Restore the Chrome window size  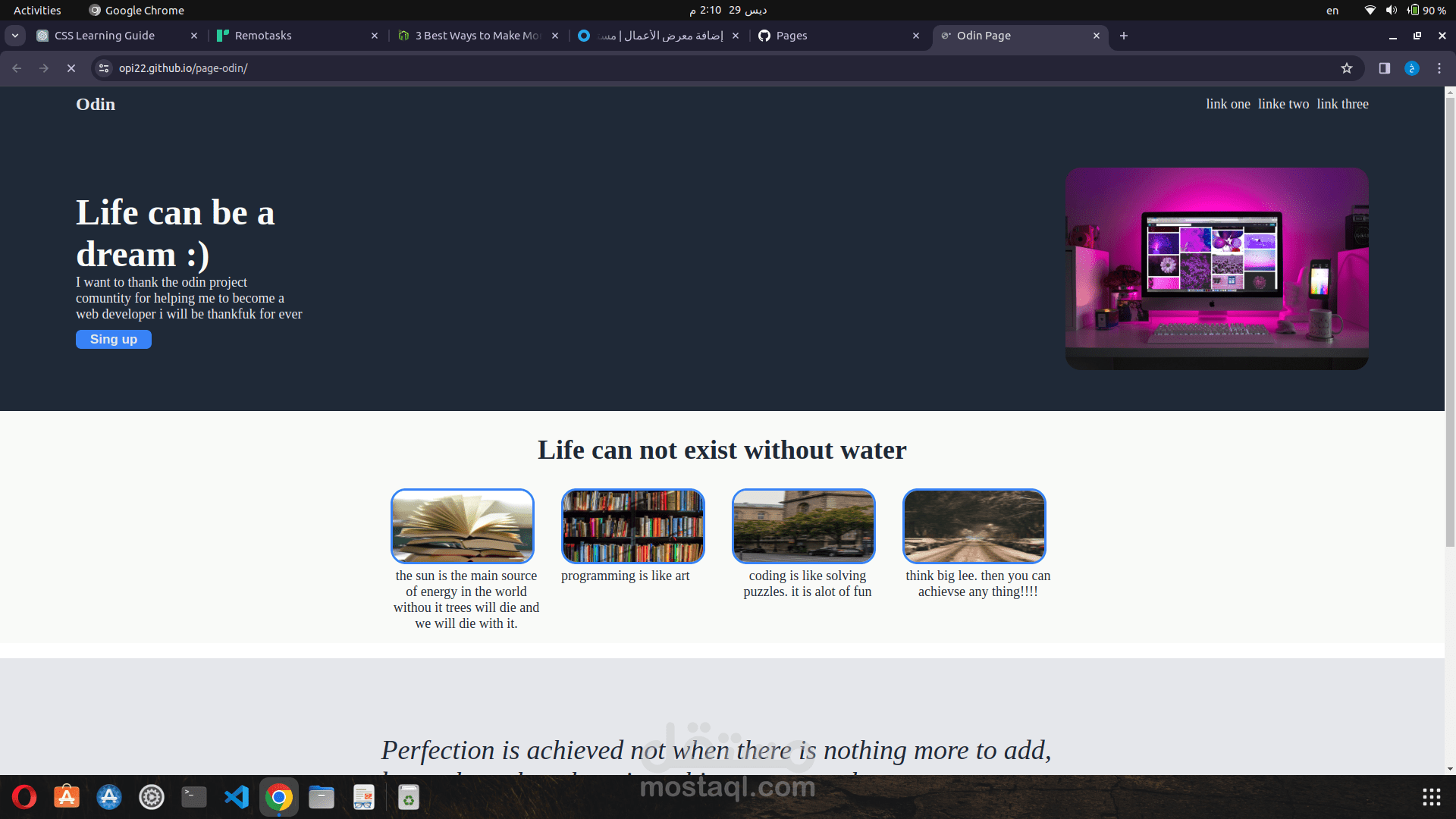(x=1417, y=36)
